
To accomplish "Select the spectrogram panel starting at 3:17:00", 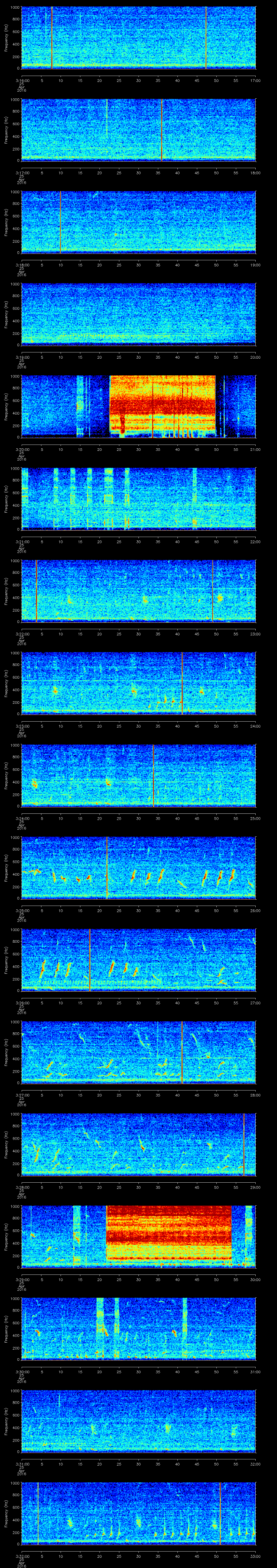I will [x=138, y=130].
